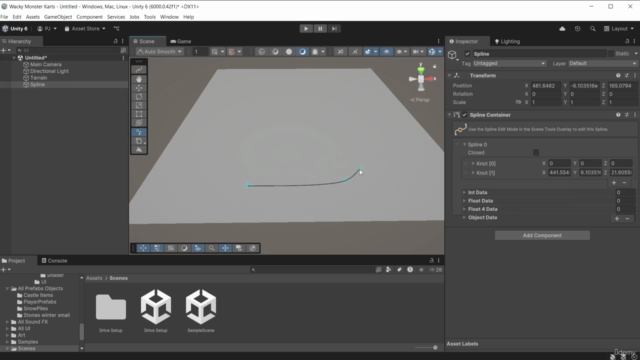This screenshot has width=640, height=360.
Task: Open the Layer dropdown showing Default
Action: [602, 64]
